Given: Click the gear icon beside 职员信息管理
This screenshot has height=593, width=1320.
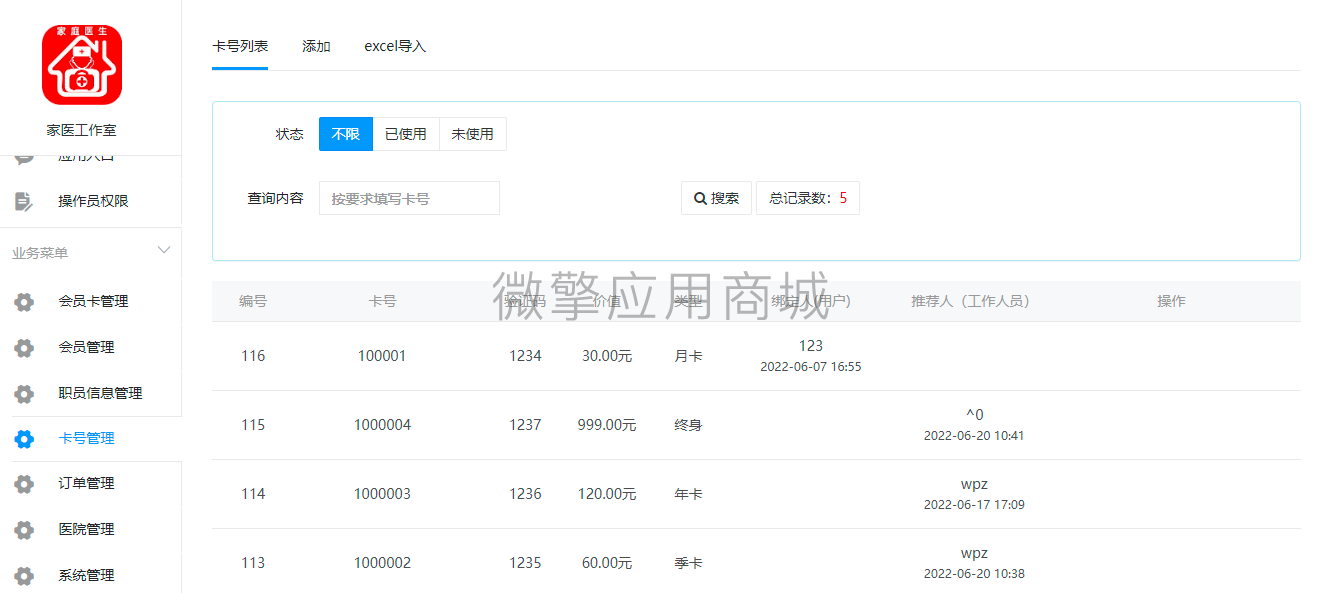Looking at the screenshot, I should (24, 394).
